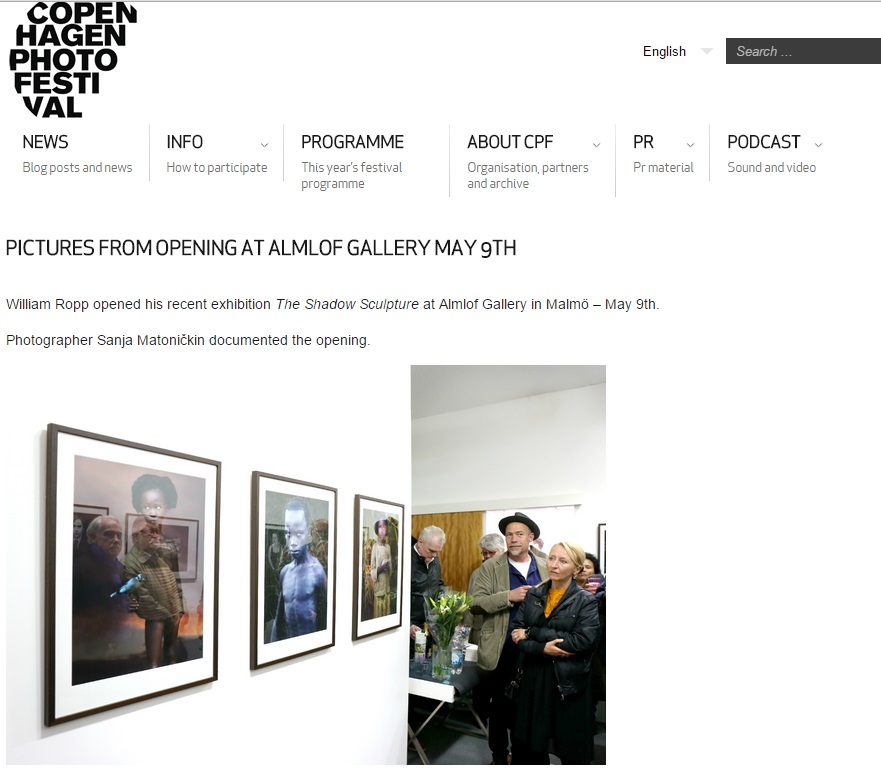Viewport: 881px width, 771px height.
Task: Click the 'How to participate' subtitle
Action: click(217, 167)
